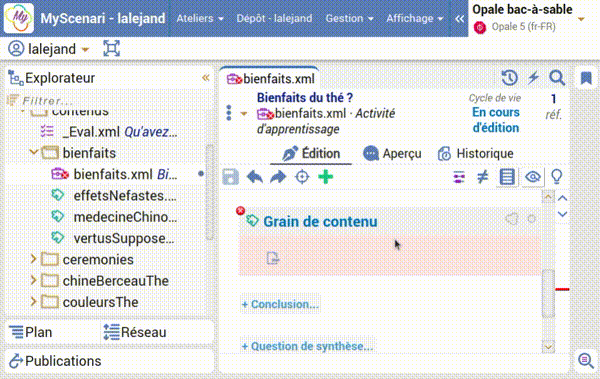This screenshot has width=600, height=379.
Task: Click the Save disk icon
Action: pos(230,177)
